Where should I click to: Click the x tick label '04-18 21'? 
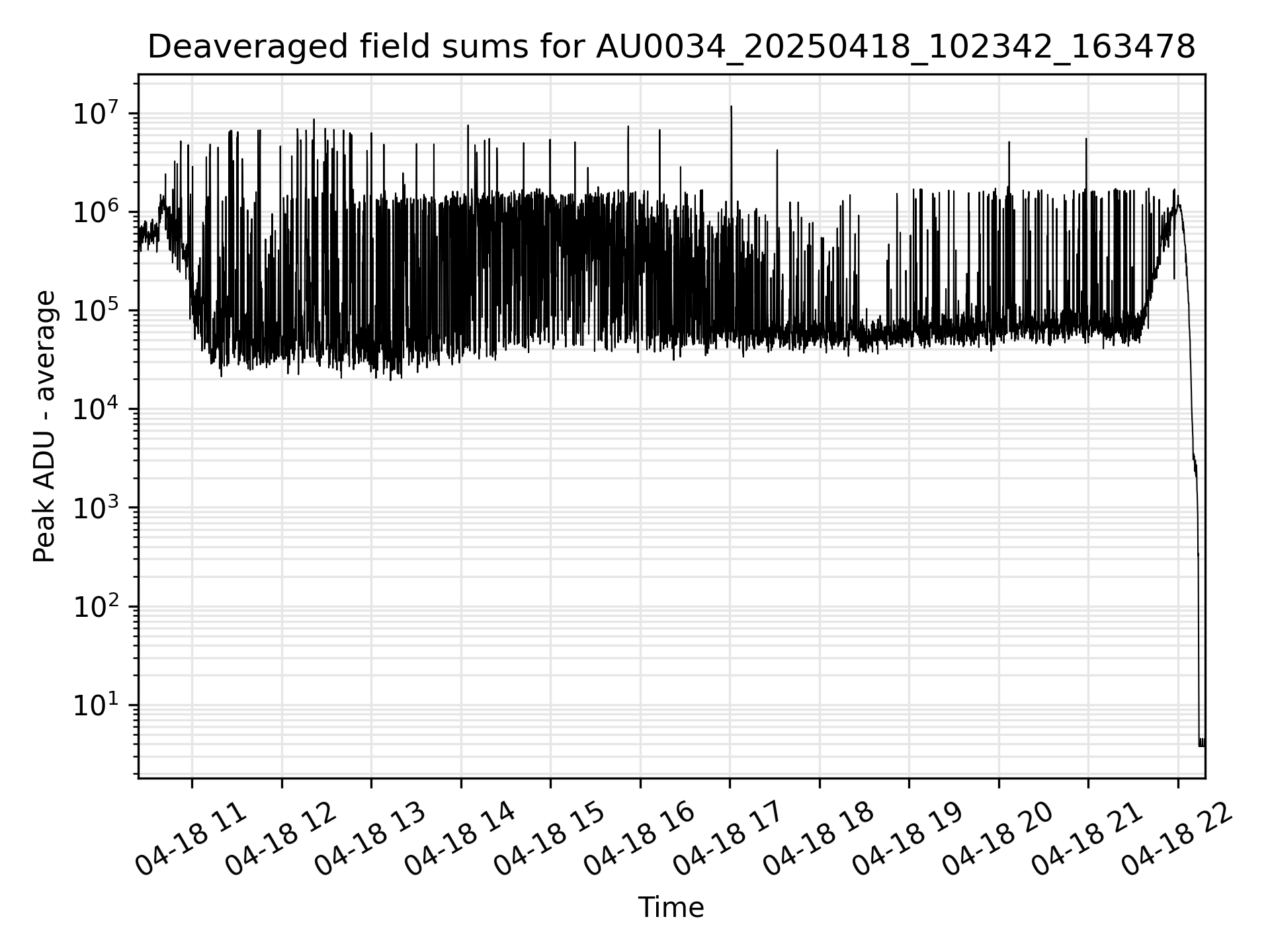point(1087,839)
